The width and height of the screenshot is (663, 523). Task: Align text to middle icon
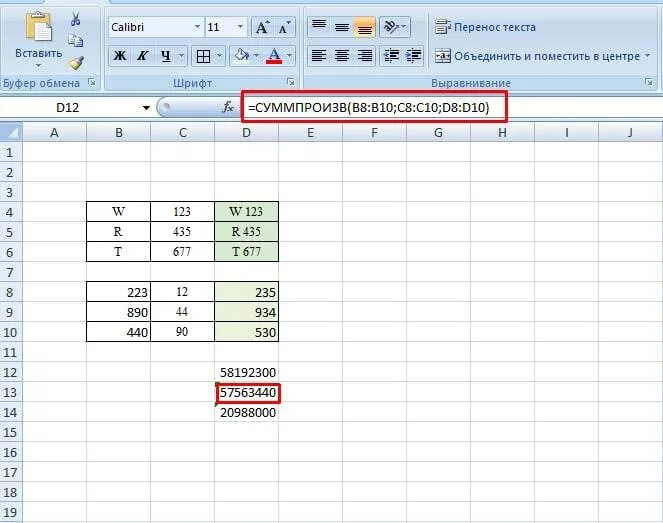click(342, 27)
